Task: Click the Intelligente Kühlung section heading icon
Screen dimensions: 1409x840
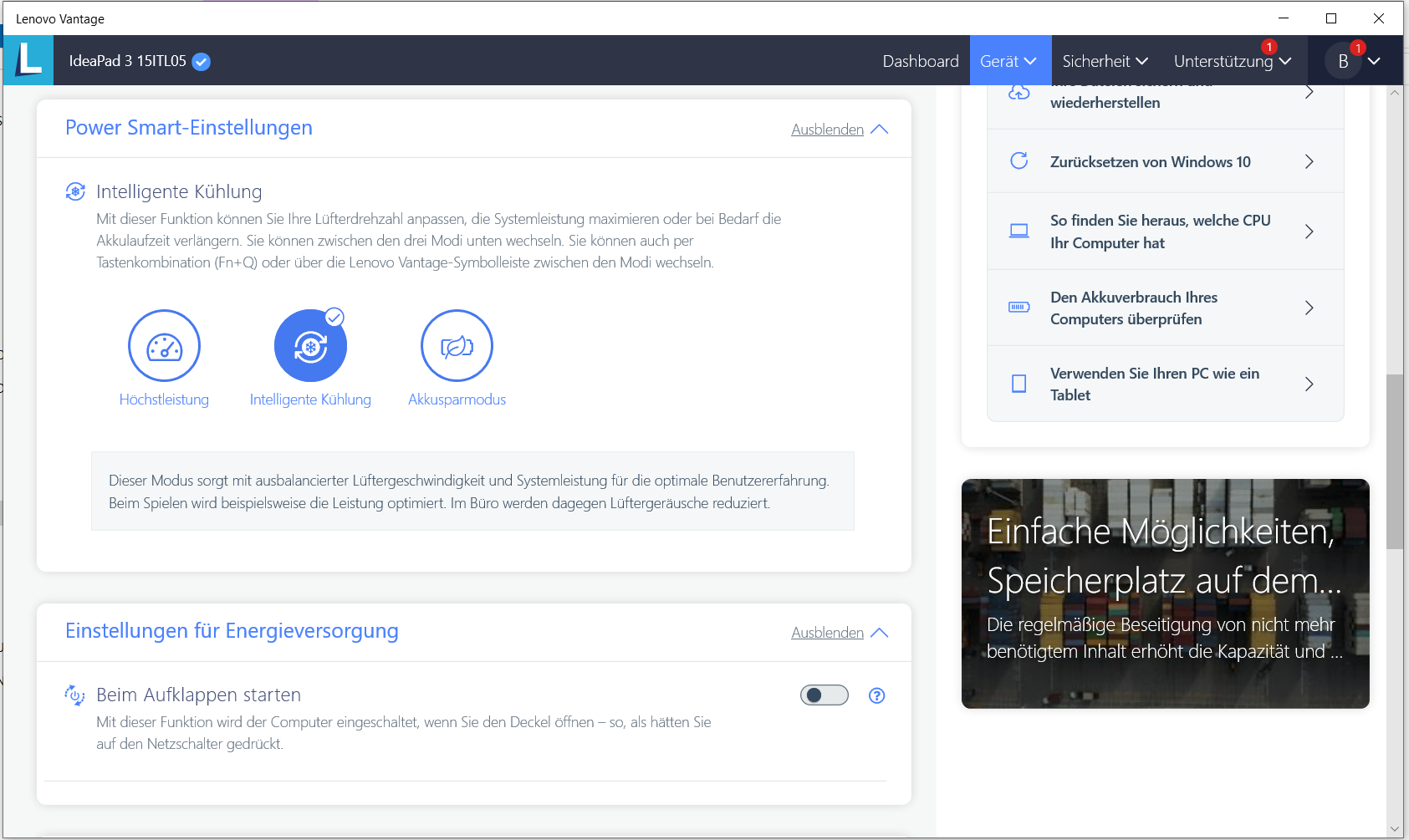Action: click(75, 191)
